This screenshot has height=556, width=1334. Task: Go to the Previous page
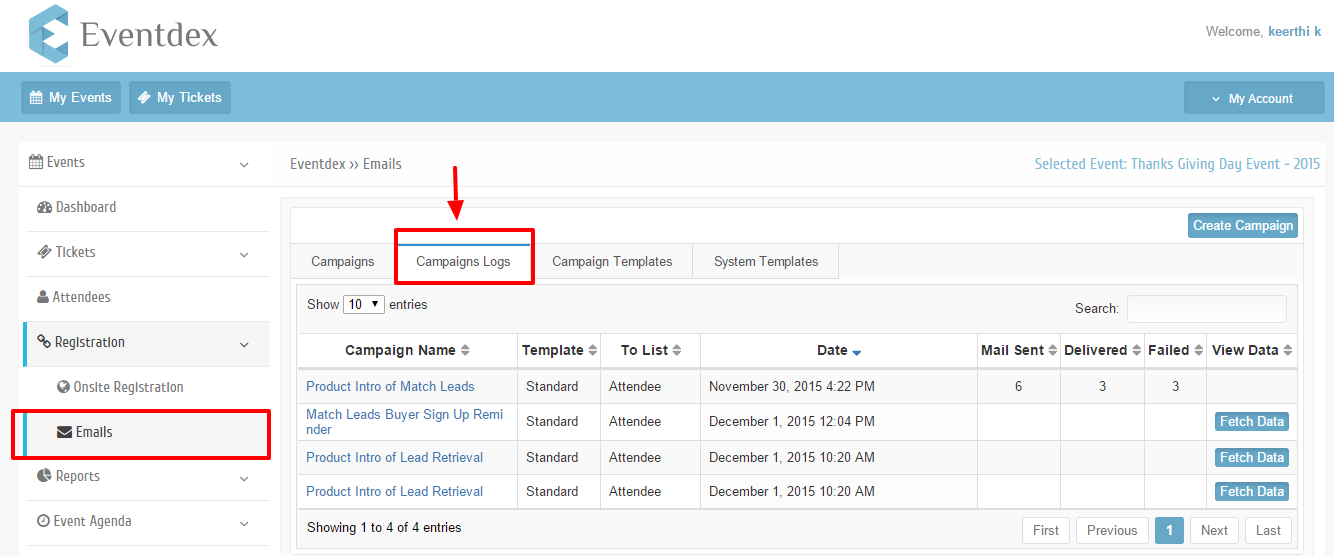(x=1112, y=530)
